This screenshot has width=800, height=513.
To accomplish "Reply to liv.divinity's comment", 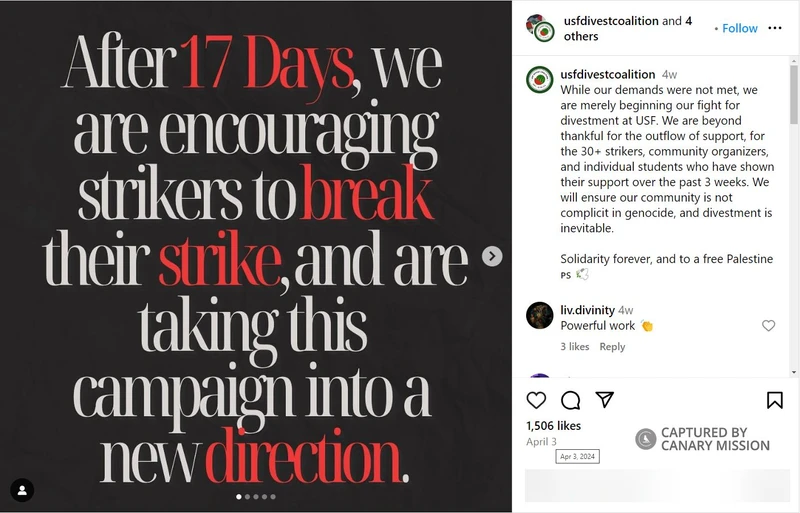I will [x=612, y=347].
